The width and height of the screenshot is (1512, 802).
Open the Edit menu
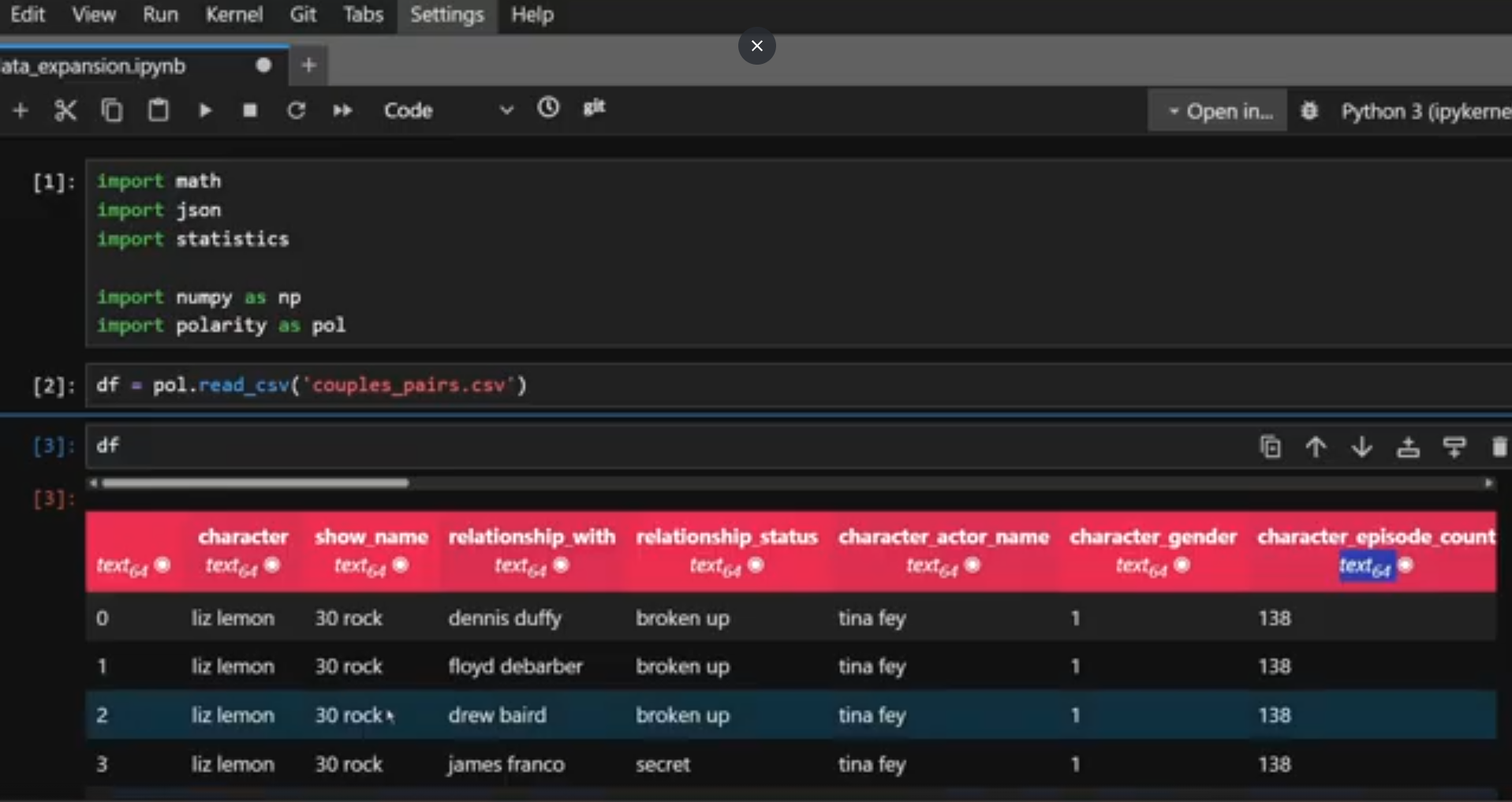[x=28, y=14]
